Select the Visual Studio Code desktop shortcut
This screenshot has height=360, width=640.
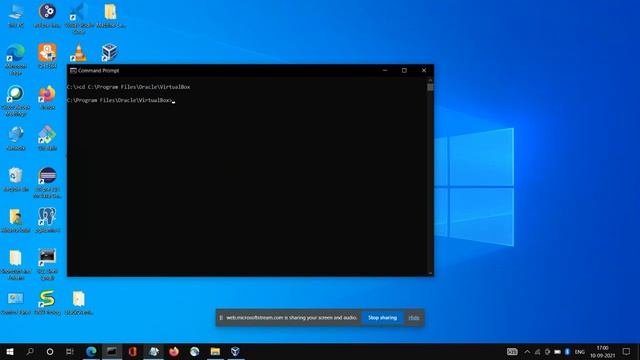pos(79,17)
